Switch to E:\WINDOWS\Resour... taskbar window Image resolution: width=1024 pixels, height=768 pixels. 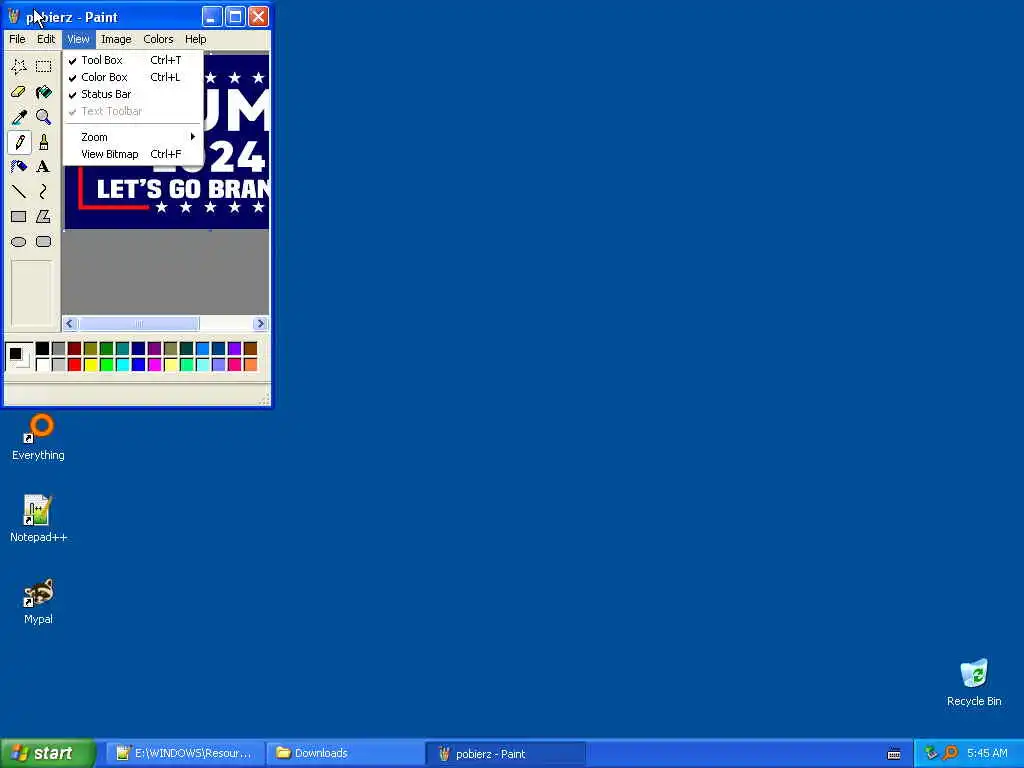click(185, 754)
